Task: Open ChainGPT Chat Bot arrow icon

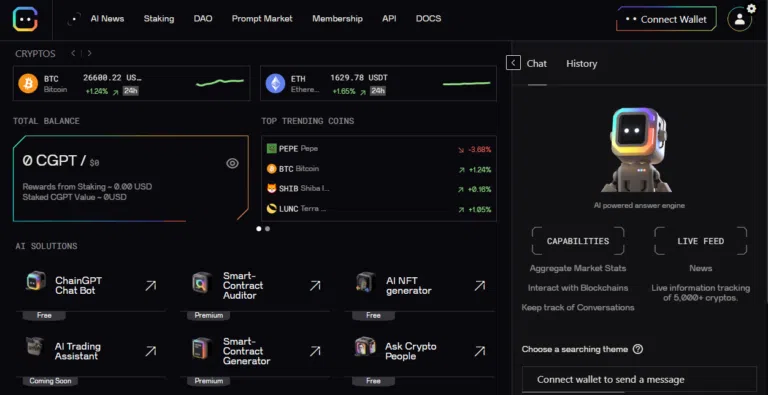Action: tap(150, 285)
